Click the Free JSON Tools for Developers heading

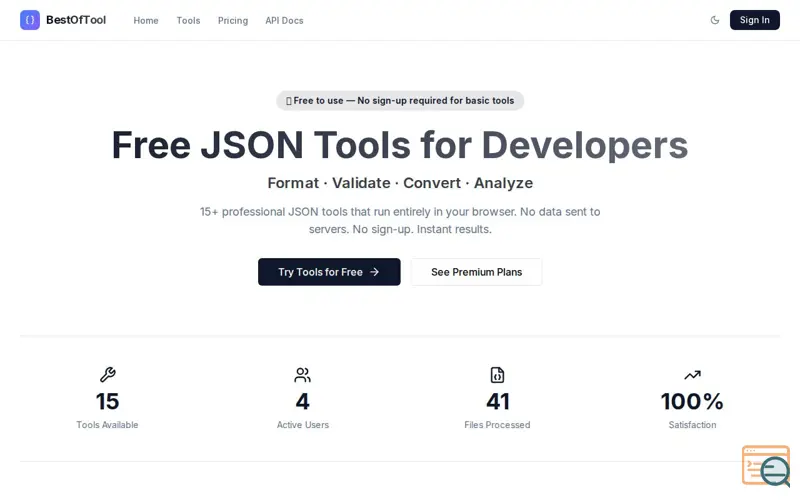tap(400, 145)
